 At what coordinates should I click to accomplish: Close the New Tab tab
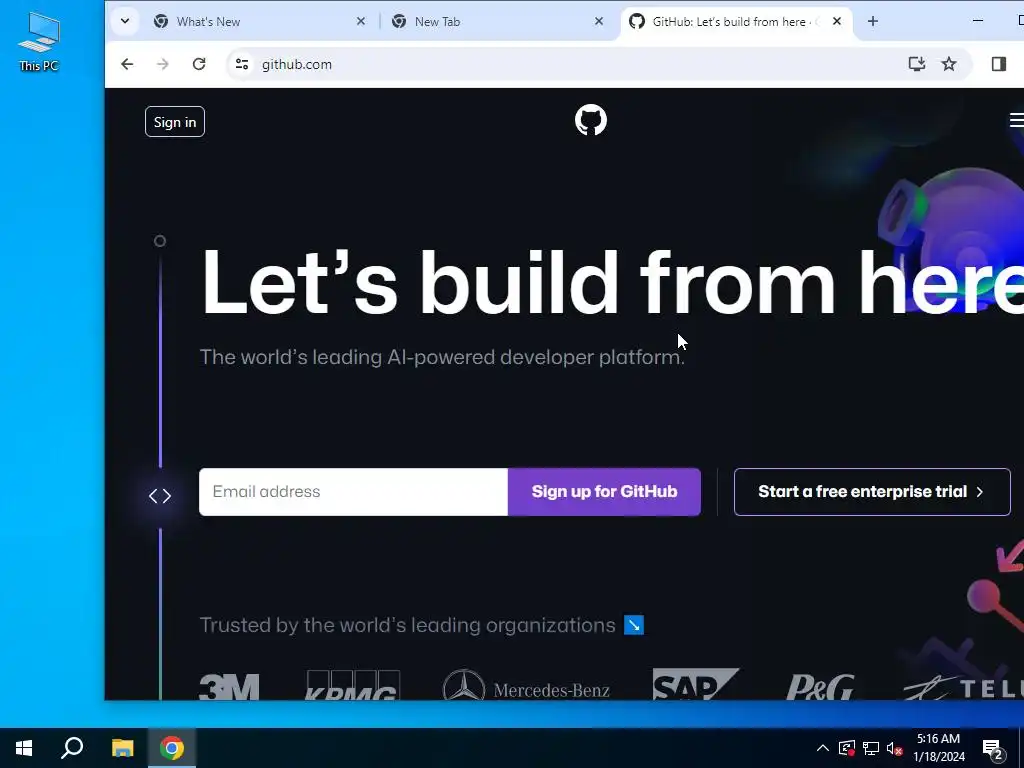(599, 22)
